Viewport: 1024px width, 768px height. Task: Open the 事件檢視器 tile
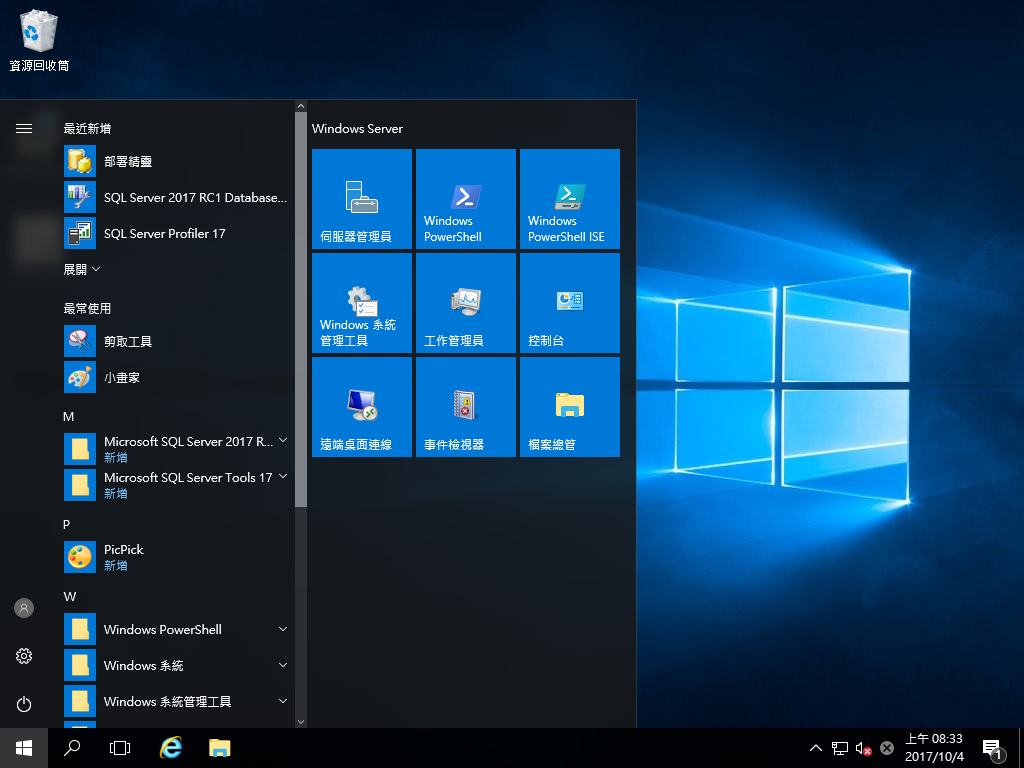pos(465,406)
